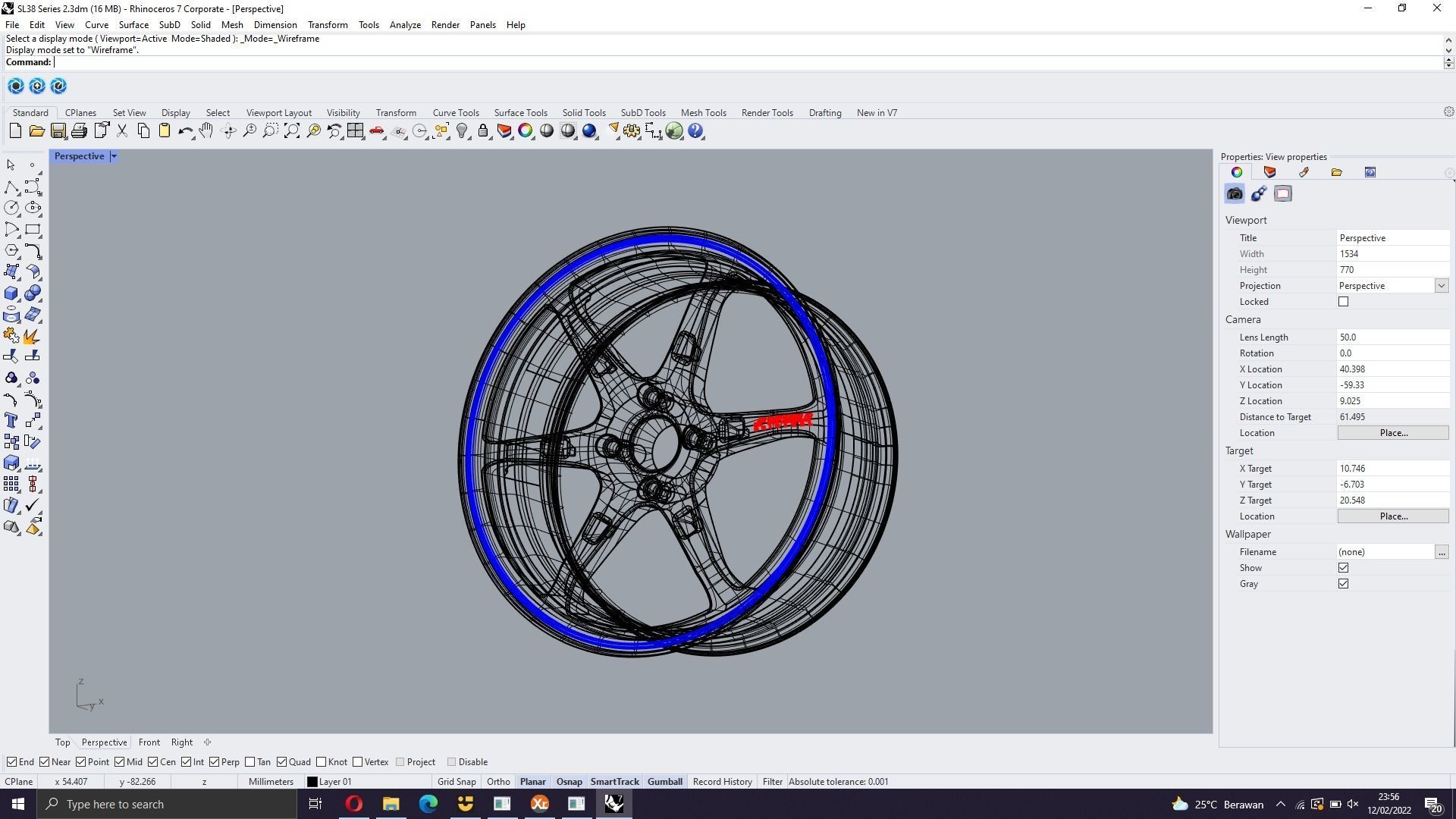Toggle Ortho mode in status bar
This screenshot has width=1456, height=819.
498,782
